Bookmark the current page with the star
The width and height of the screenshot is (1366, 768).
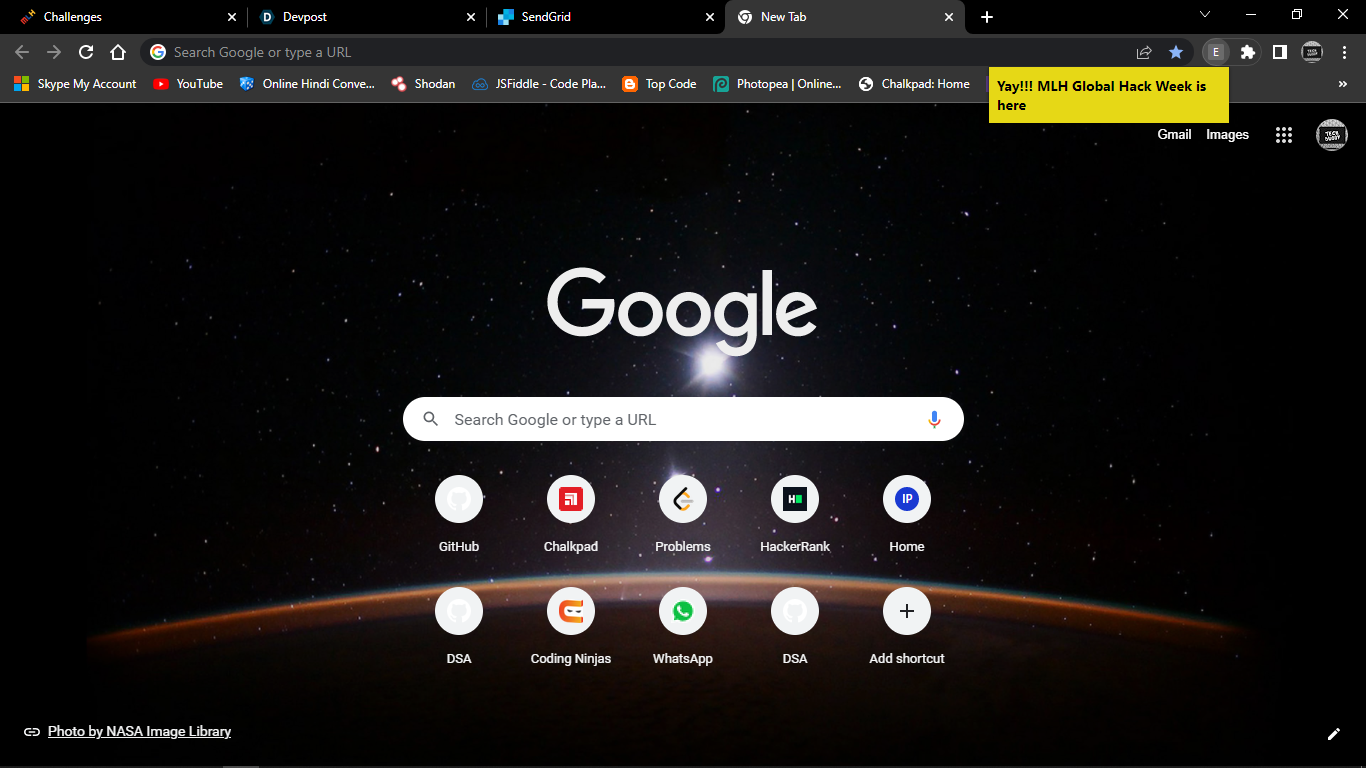[1176, 52]
